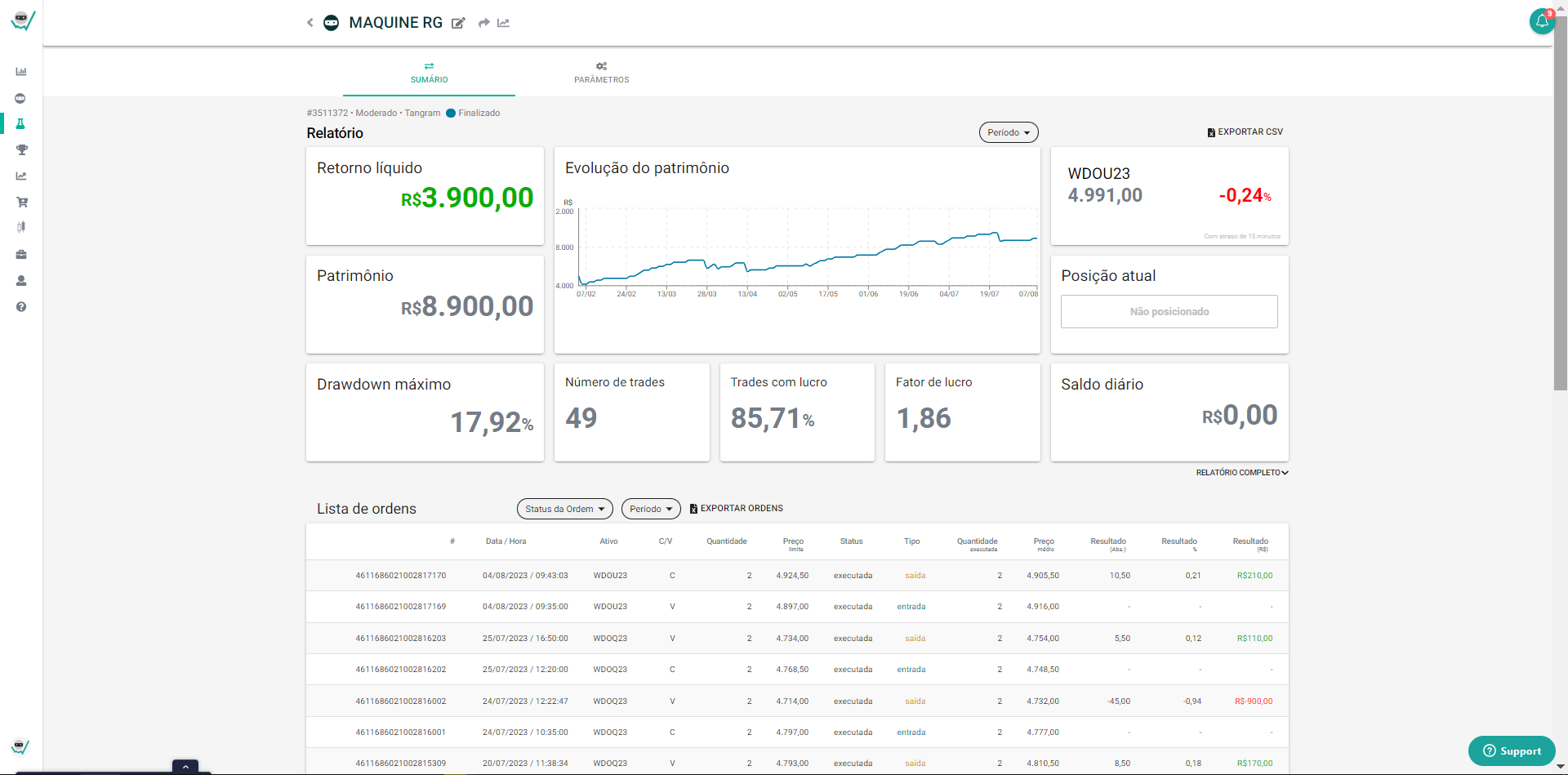1568x775 pixels.
Task: Click the question icon inside the Support button
Action: [x=1489, y=751]
